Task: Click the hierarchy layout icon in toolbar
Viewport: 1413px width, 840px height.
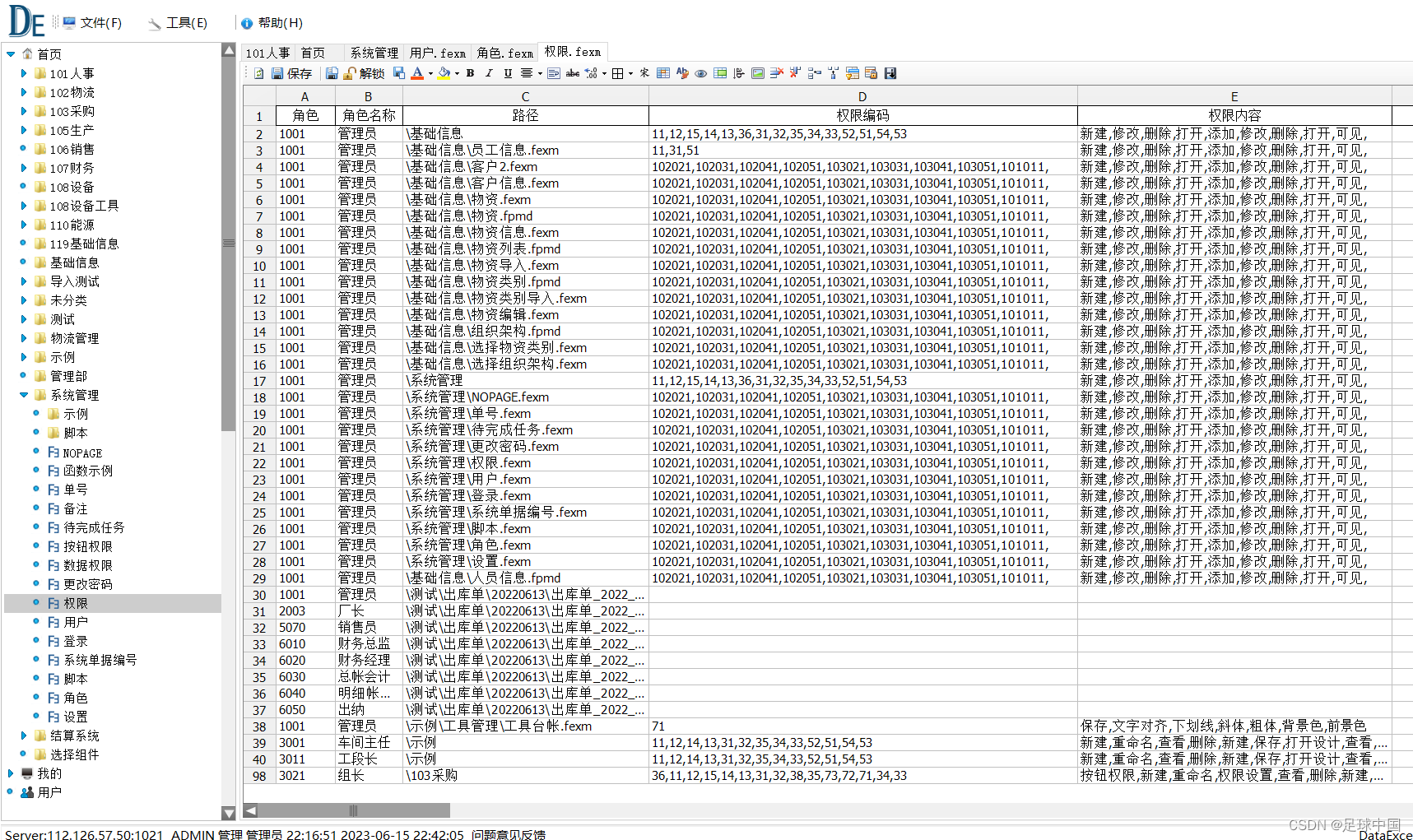Action: (834, 73)
